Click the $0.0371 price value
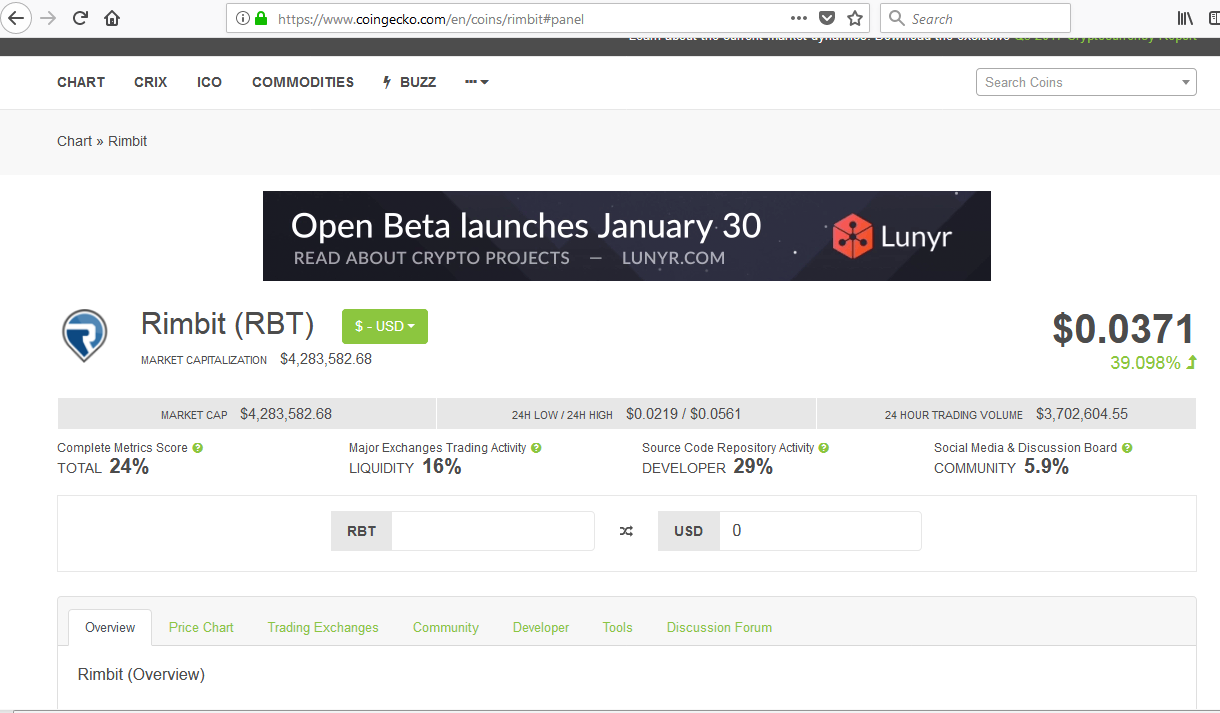 coord(1124,329)
